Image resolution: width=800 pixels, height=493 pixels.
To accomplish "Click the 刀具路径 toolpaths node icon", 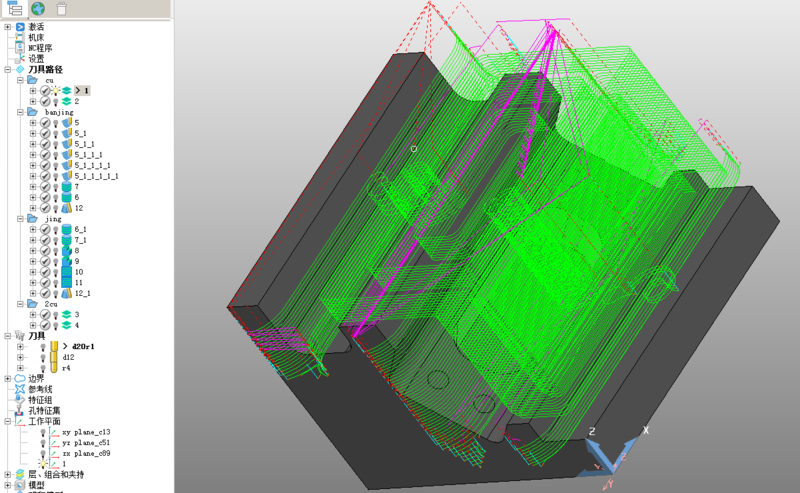I will 20,69.
